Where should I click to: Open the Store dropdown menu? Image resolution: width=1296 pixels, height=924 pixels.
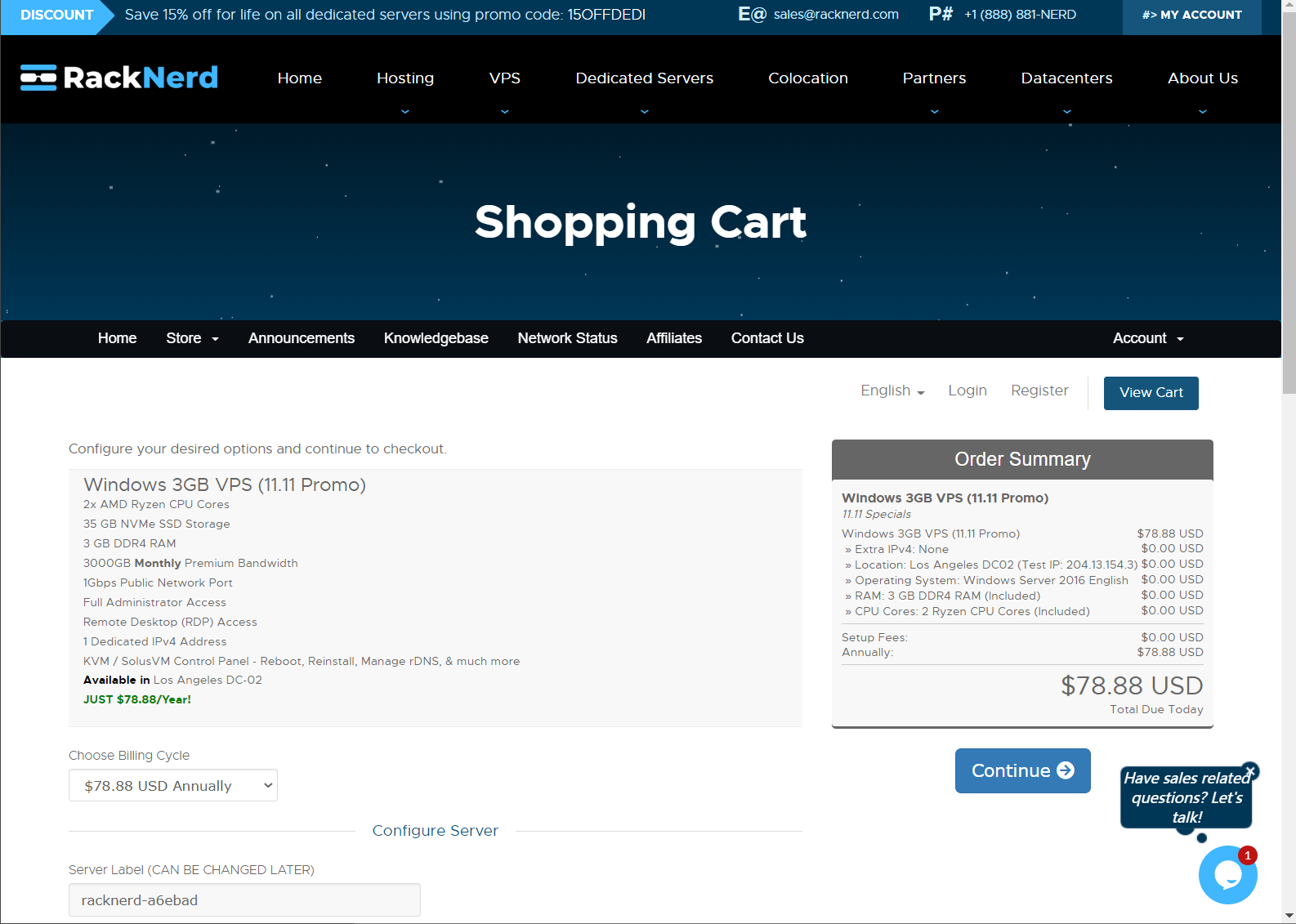coord(193,338)
